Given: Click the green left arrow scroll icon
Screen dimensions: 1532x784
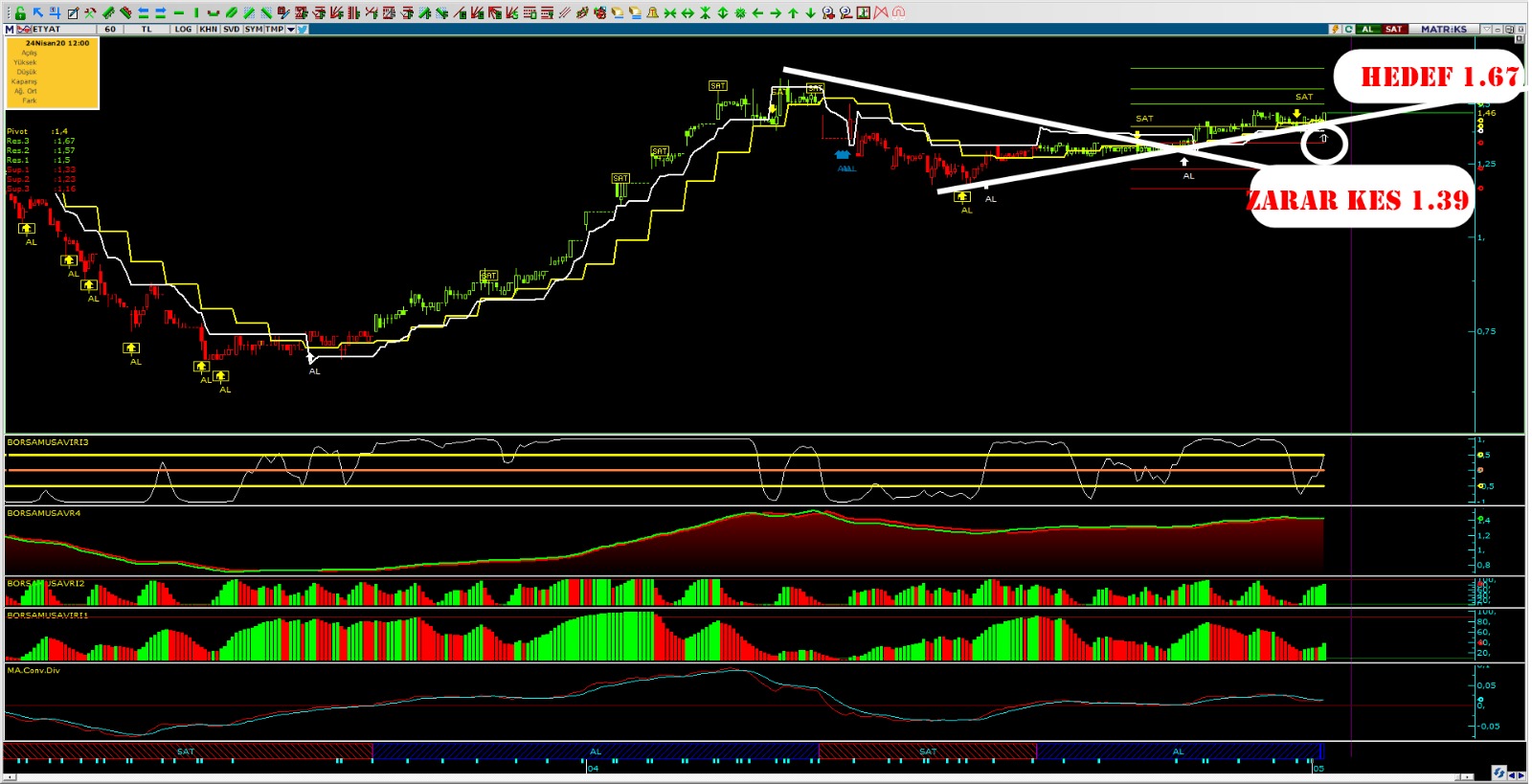Looking at the screenshot, I should 757,12.
